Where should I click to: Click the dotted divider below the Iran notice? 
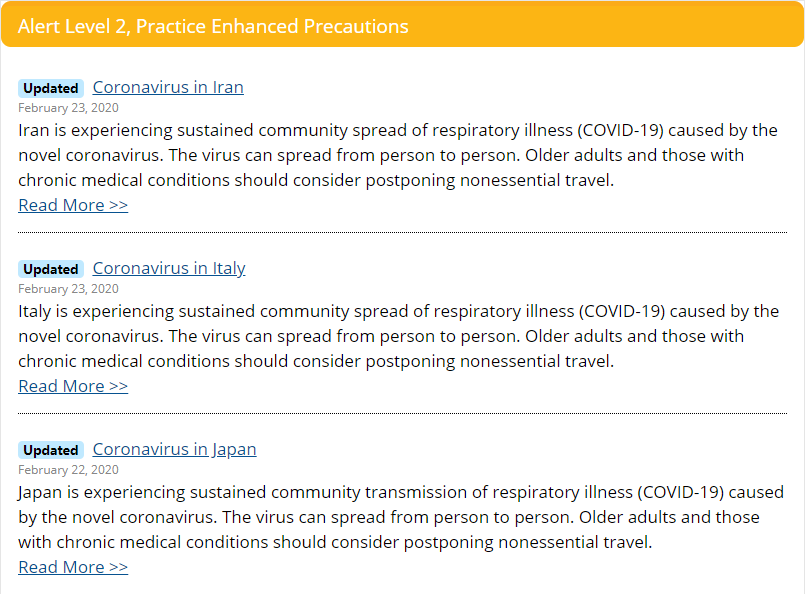[402, 232]
